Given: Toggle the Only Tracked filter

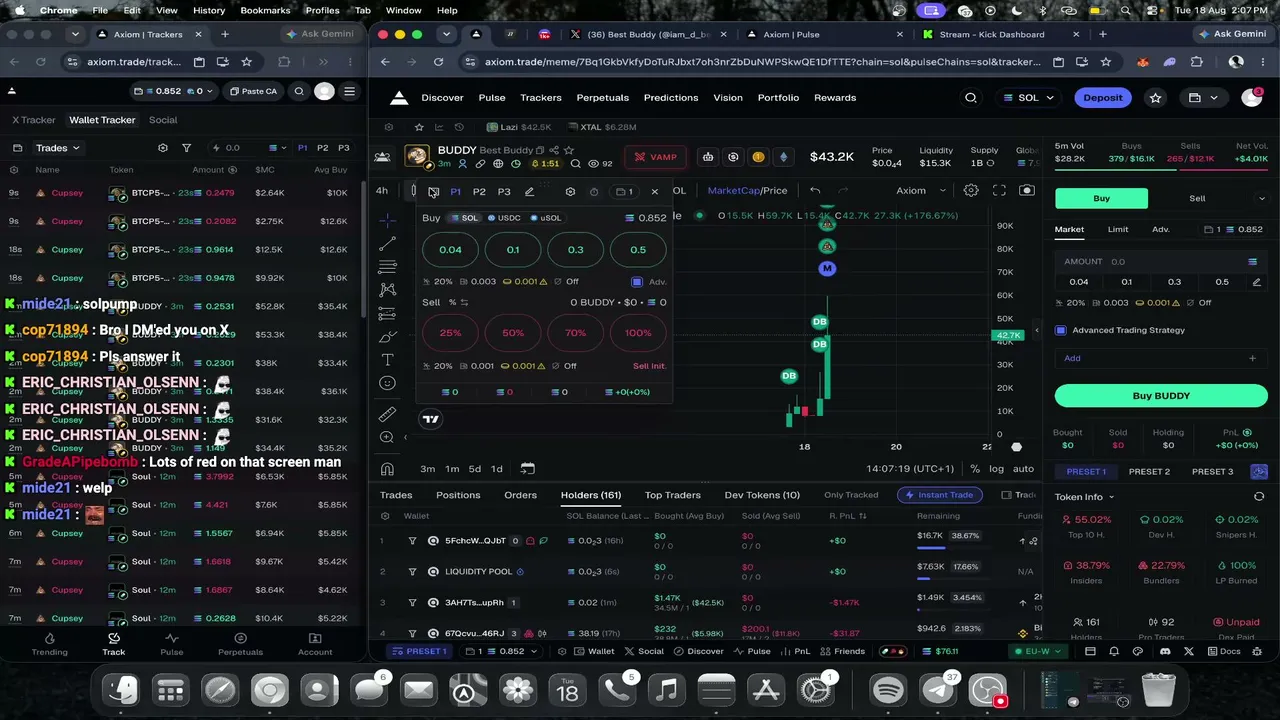Looking at the screenshot, I should tap(851, 495).
